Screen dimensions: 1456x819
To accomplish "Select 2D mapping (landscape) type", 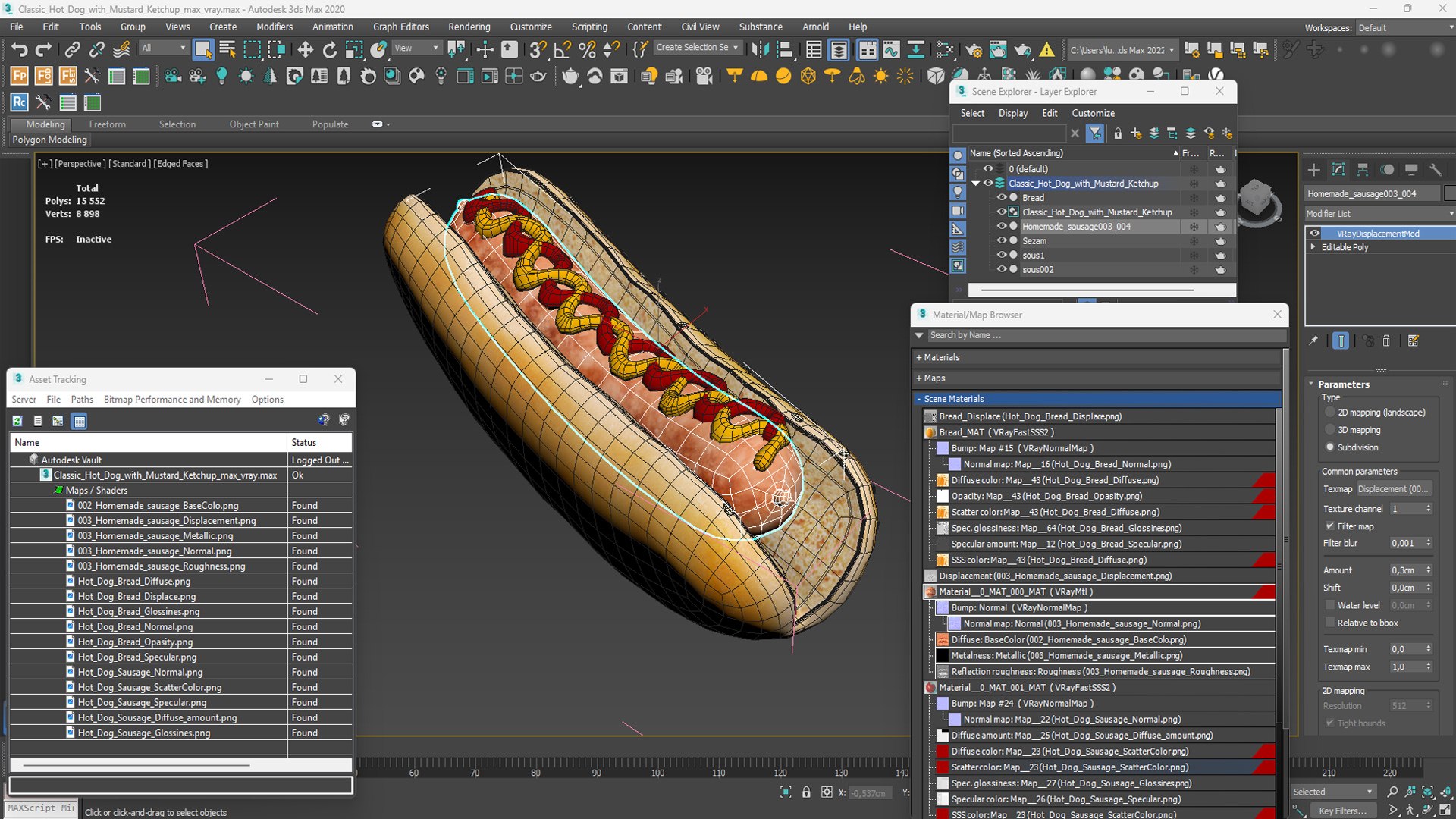I will tap(1330, 413).
